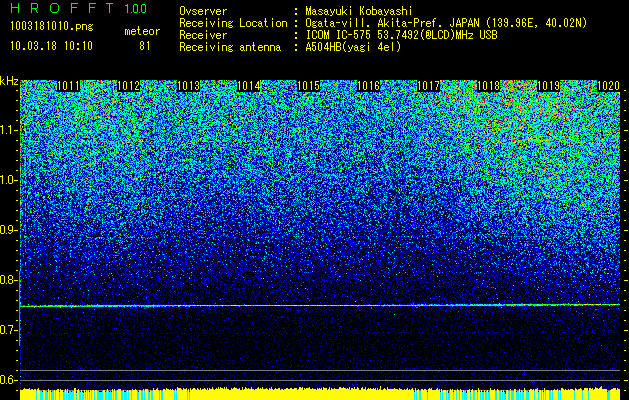The image size is (629, 400).
Task: Click time marker 1020
Action: click(609, 86)
